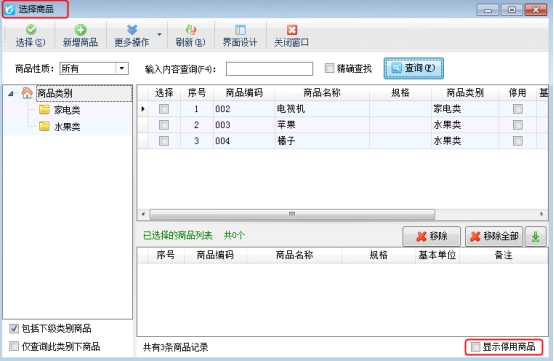Click the 移除 button
The image size is (554, 361).
point(431,236)
